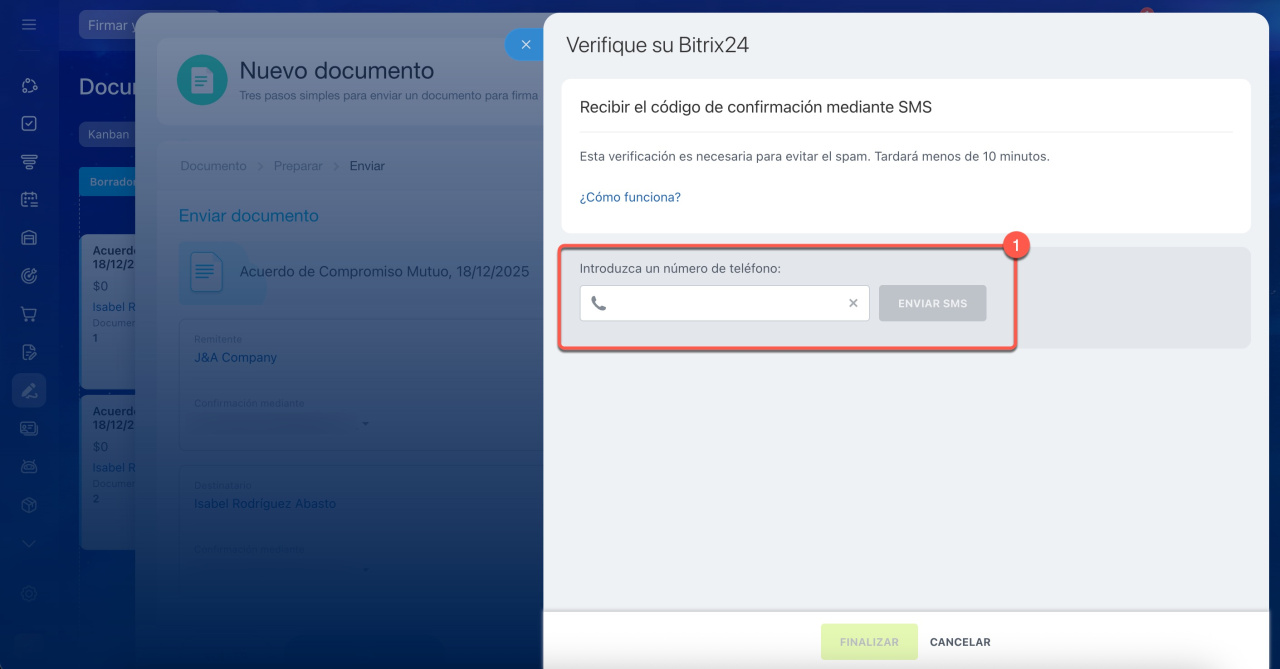
Task: Open the box package icon in sidebar
Action: (29, 505)
